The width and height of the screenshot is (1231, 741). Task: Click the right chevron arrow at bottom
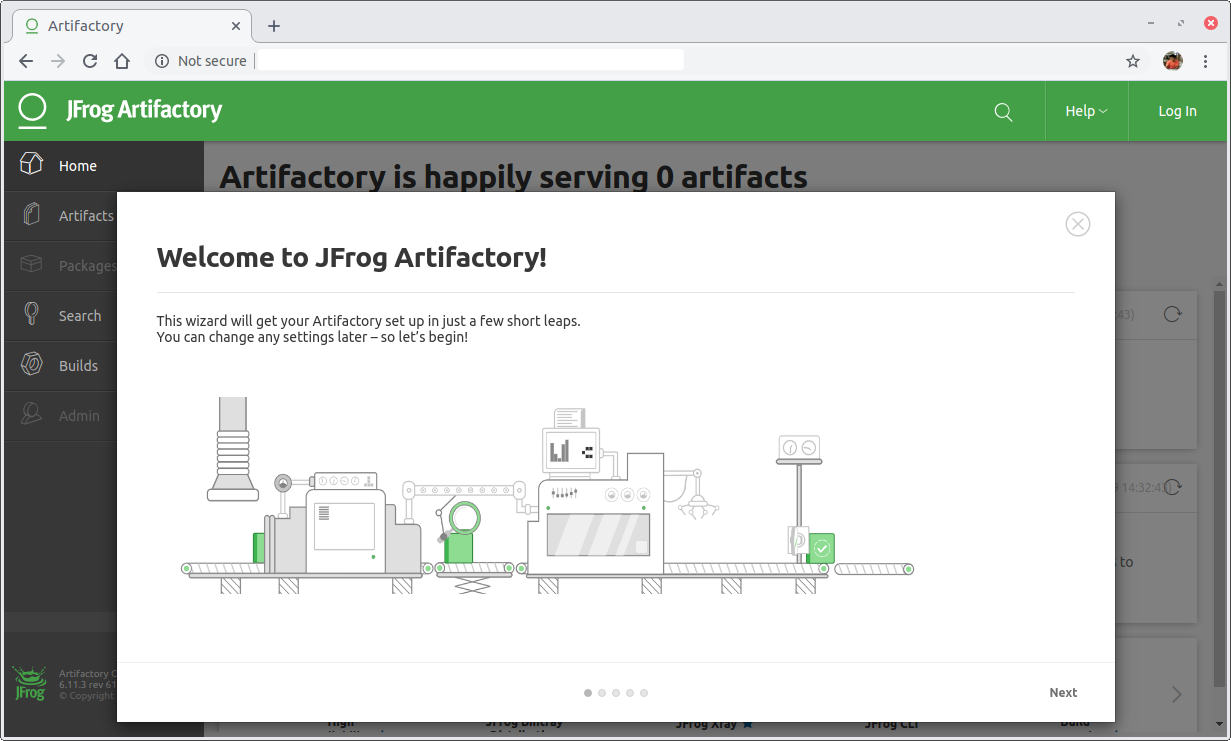coord(1176,694)
